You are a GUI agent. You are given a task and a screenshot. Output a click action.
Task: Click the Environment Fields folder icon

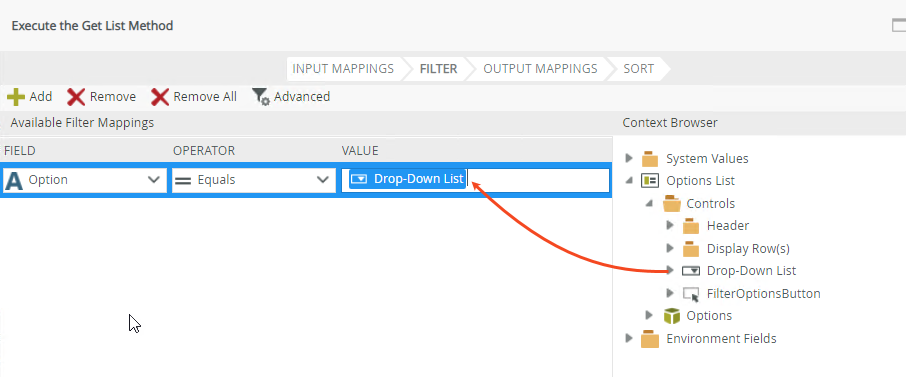point(650,338)
